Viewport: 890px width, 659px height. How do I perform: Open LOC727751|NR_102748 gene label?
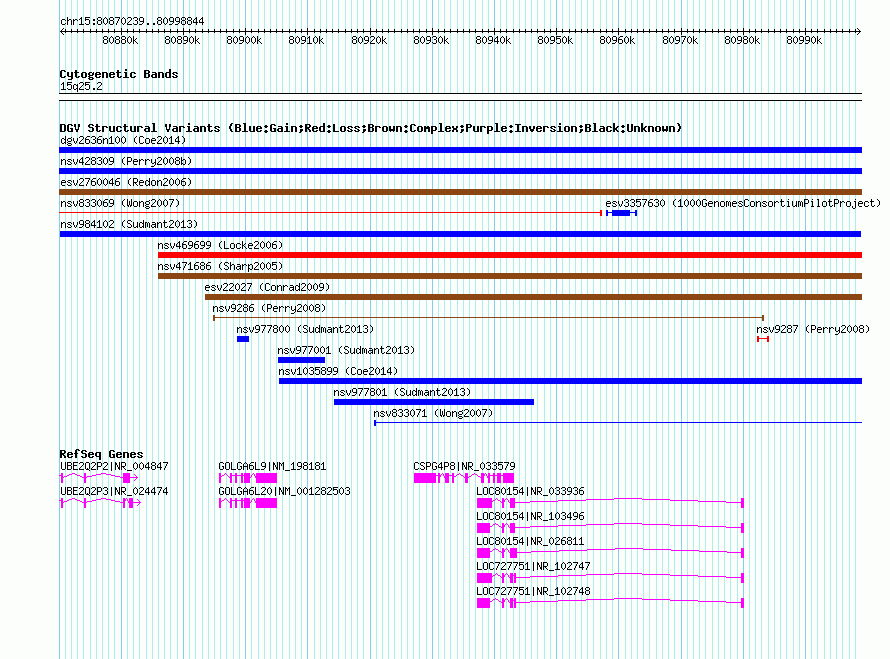coord(534,591)
